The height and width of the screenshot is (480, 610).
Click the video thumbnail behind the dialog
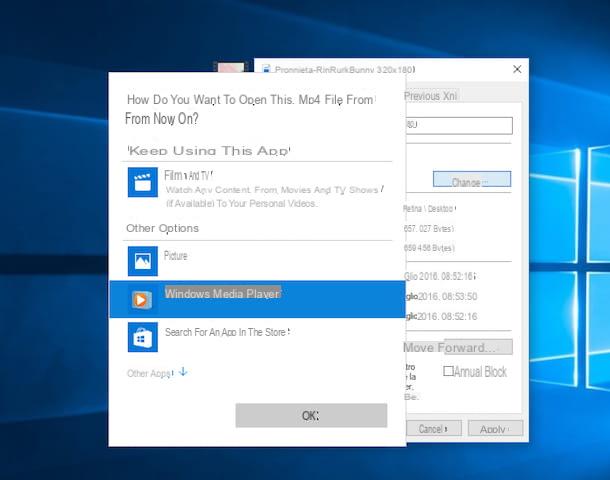point(231,67)
